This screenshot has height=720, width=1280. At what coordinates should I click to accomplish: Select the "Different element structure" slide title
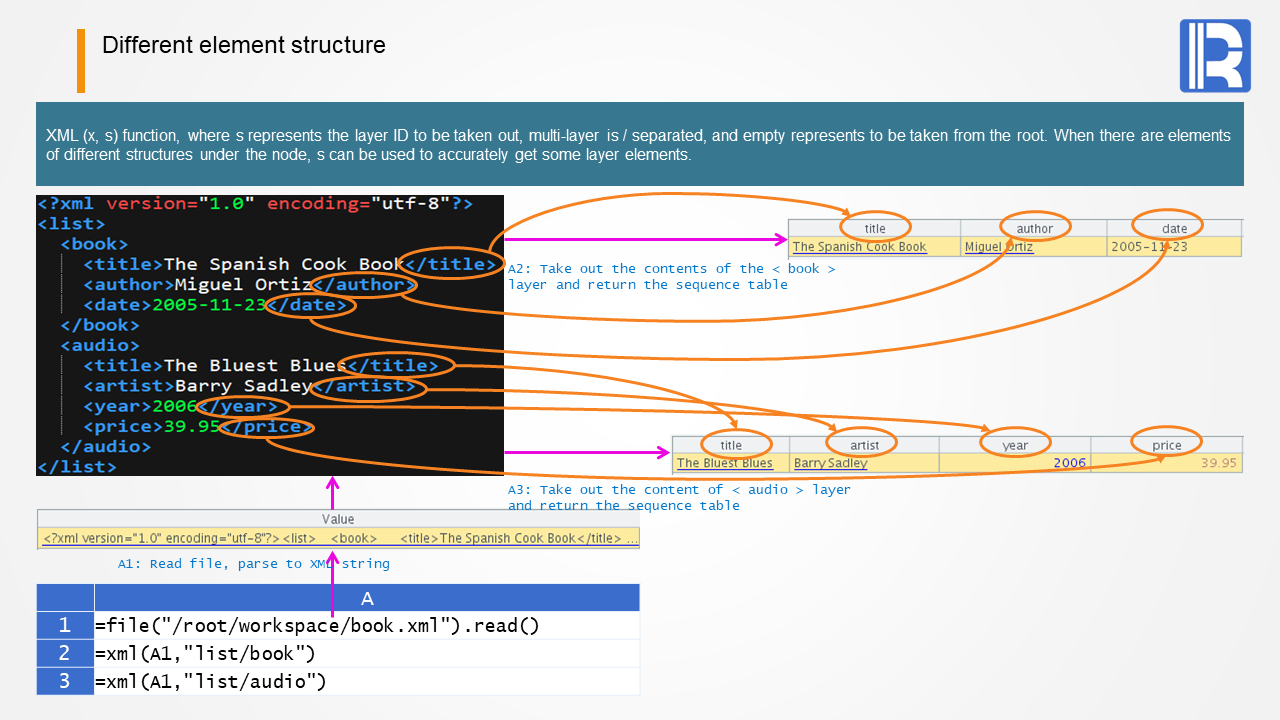click(x=243, y=45)
